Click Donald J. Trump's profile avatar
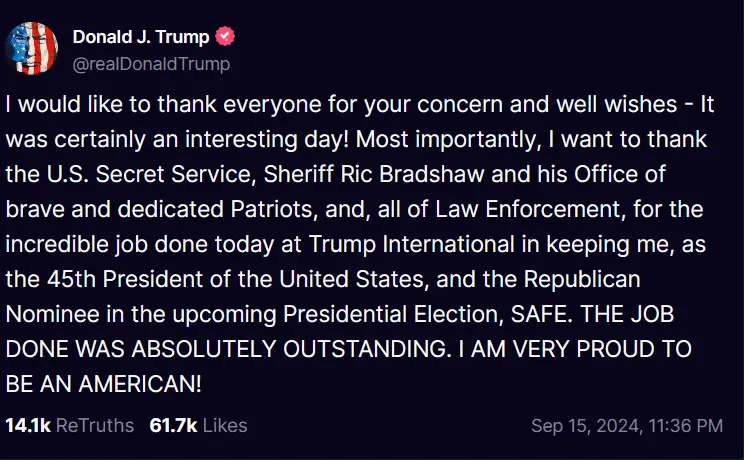Image resolution: width=744 pixels, height=460 pixels. point(32,47)
